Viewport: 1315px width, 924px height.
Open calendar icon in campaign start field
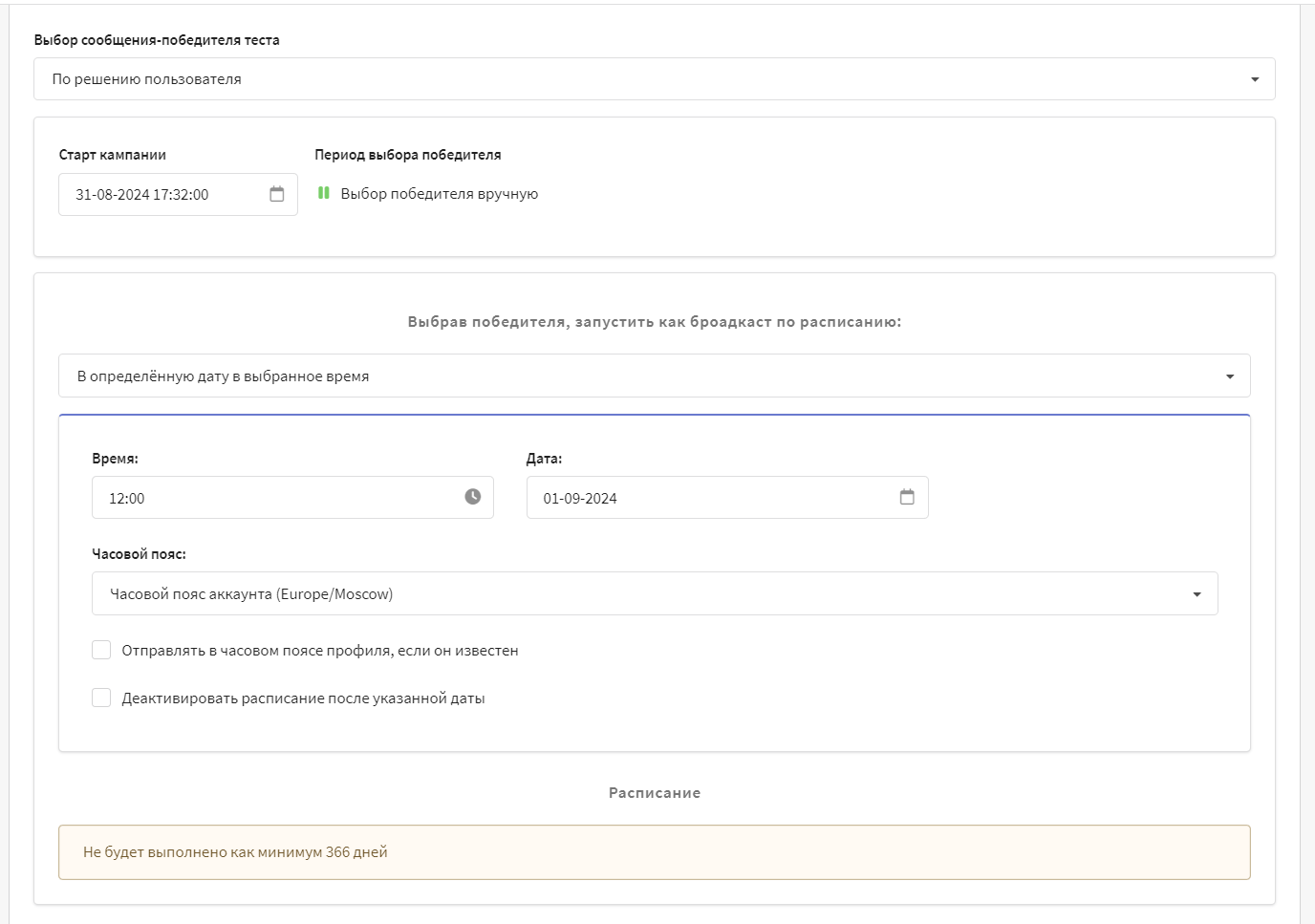(277, 194)
